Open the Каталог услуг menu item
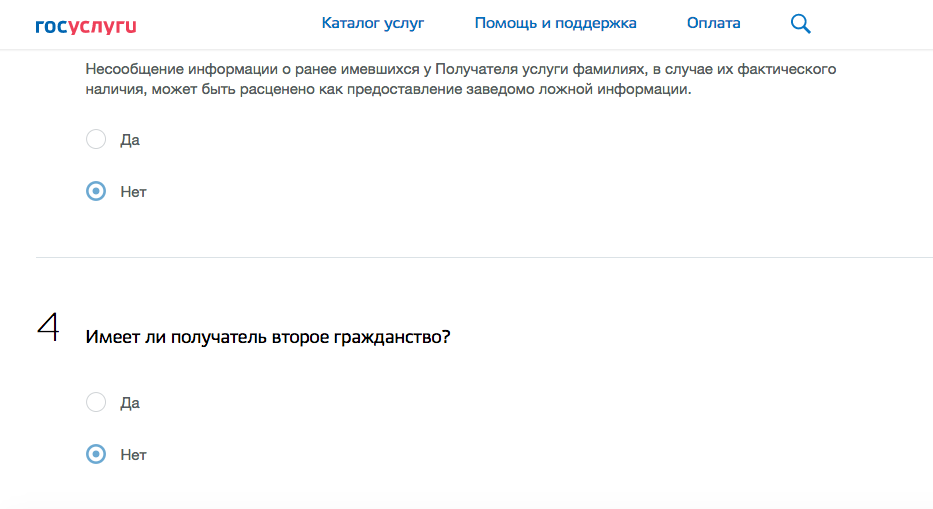 click(373, 23)
